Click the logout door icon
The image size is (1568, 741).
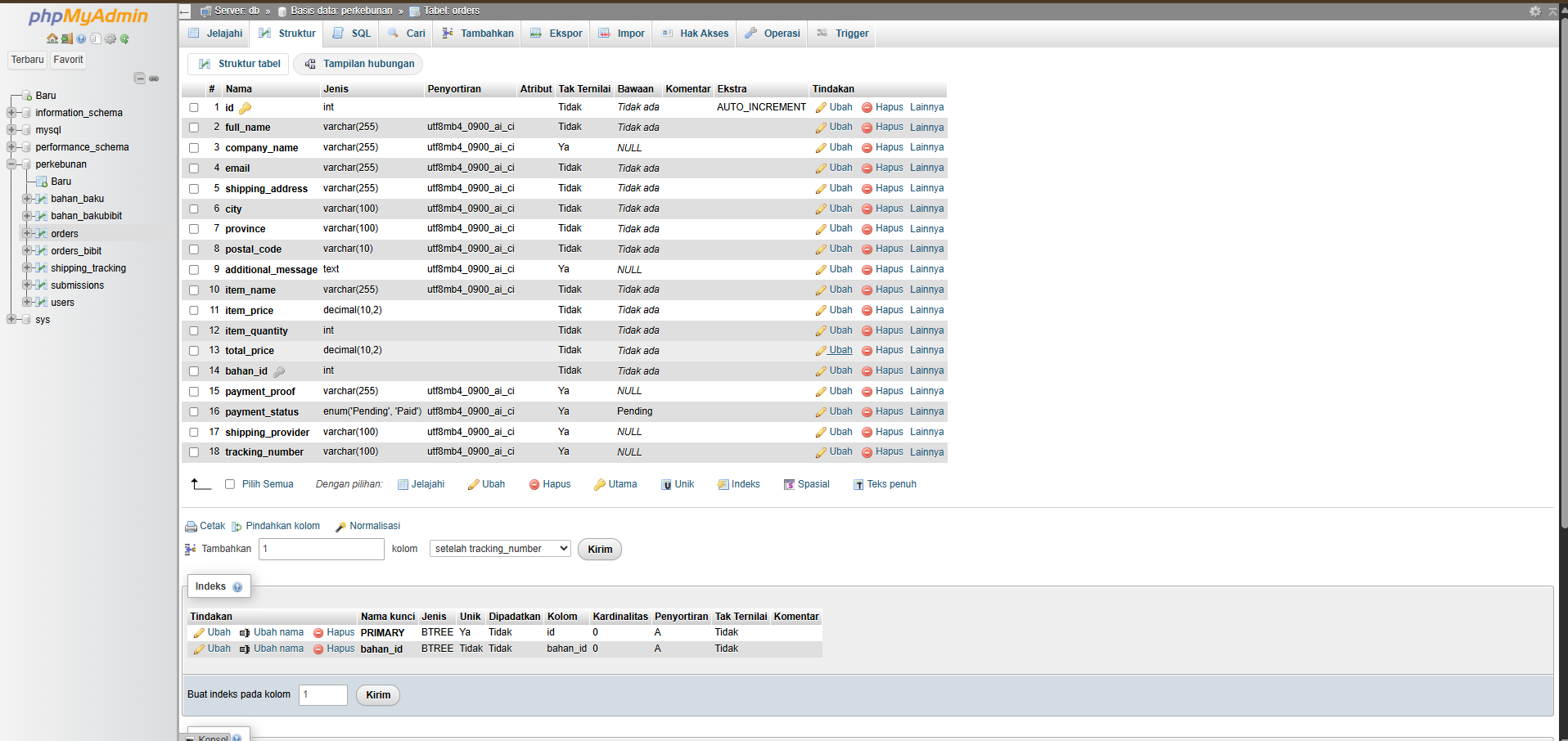[67, 38]
